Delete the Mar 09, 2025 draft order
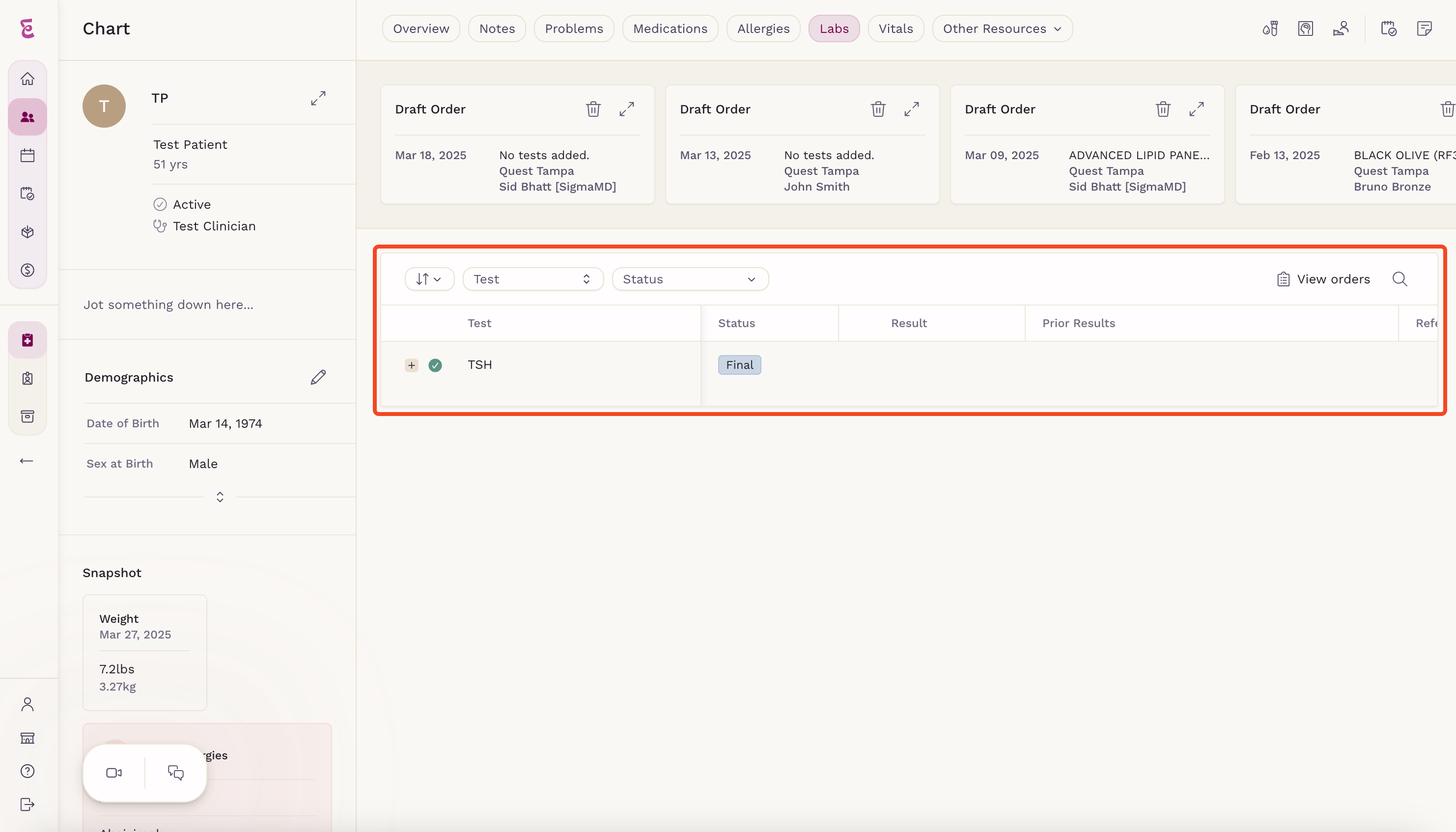The image size is (1456, 832). click(x=1163, y=109)
